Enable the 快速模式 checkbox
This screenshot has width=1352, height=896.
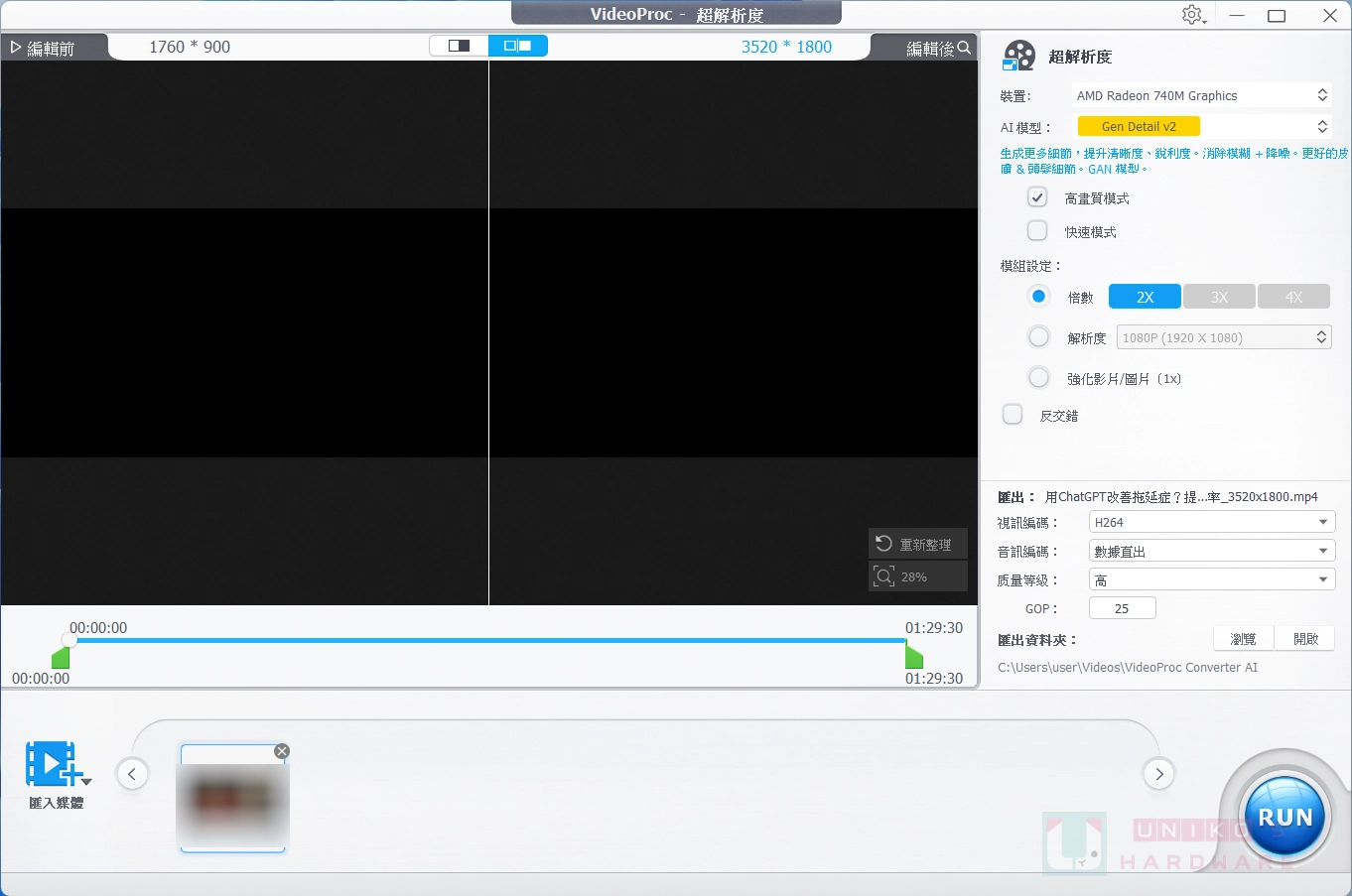click(1036, 230)
